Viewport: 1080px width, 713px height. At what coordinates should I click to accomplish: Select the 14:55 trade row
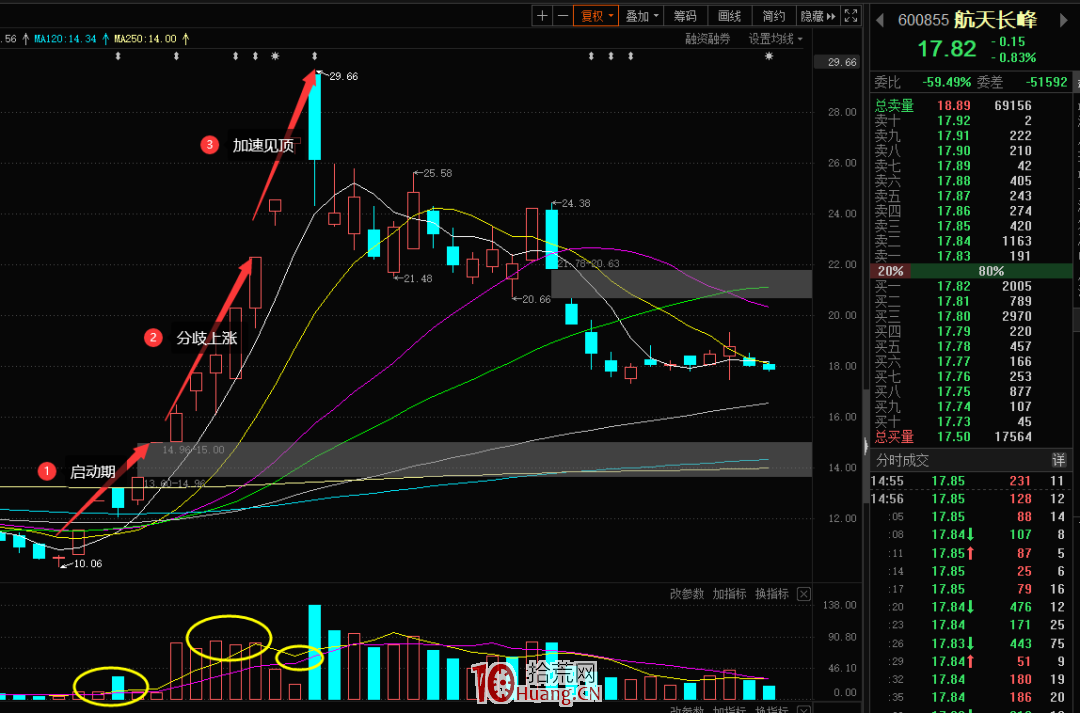[x=970, y=481]
